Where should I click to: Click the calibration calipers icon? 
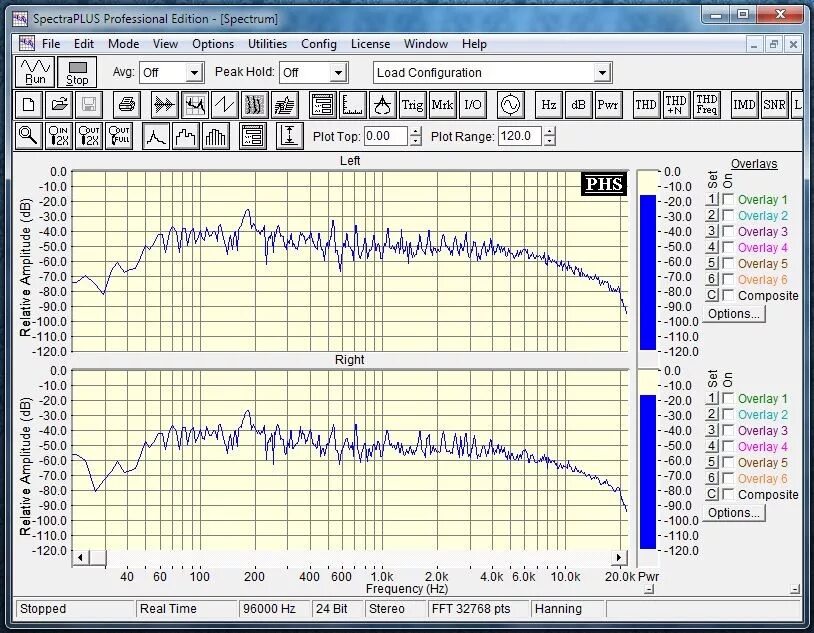pos(383,105)
